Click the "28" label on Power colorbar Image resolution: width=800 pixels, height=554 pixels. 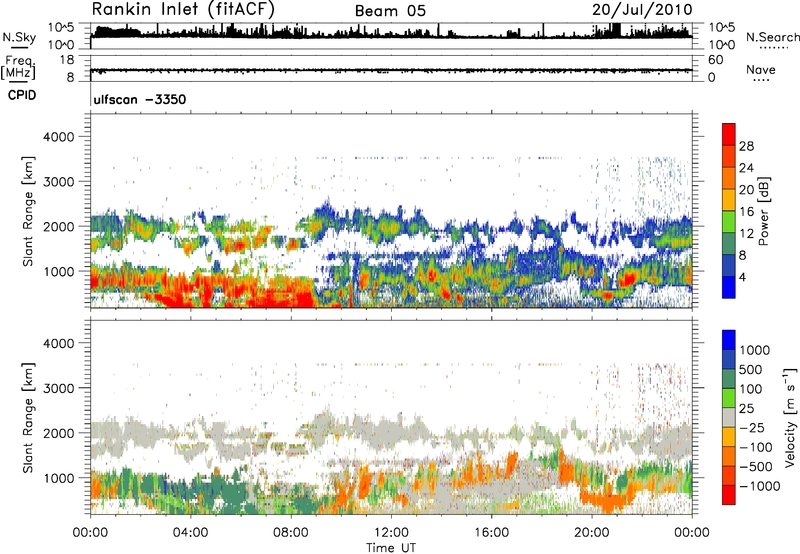(x=746, y=146)
